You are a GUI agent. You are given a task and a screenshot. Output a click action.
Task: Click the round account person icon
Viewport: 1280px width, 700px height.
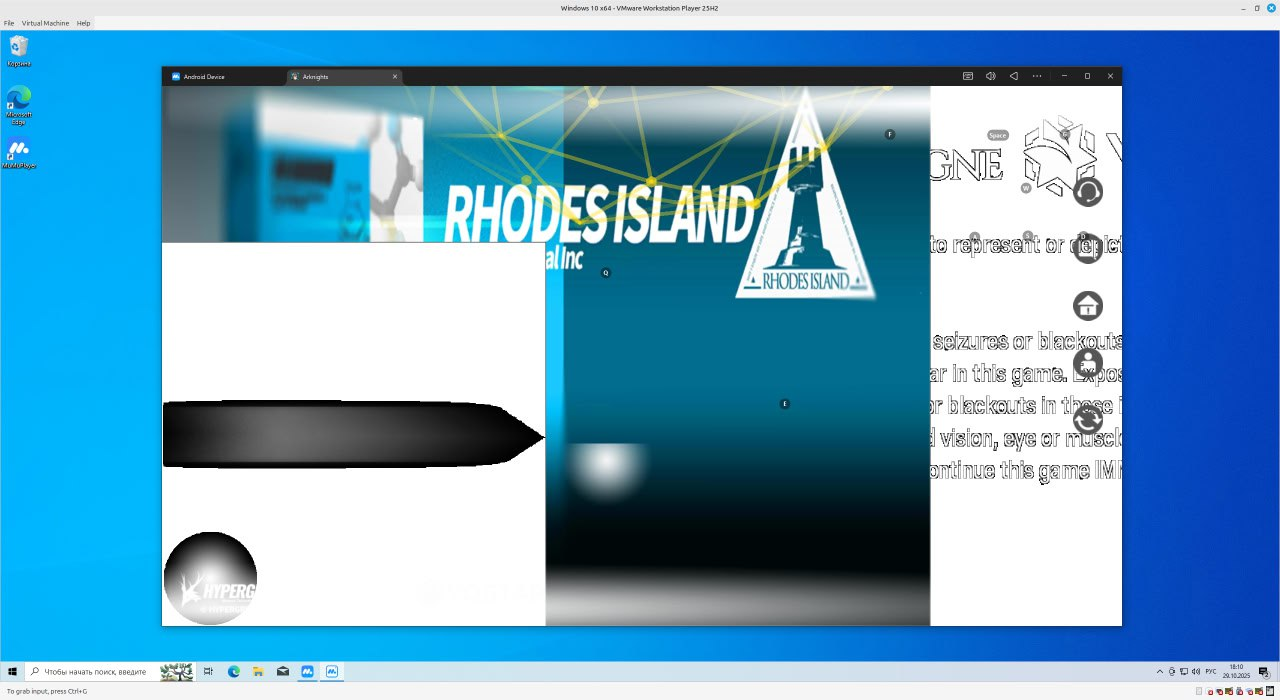pos(1088,363)
